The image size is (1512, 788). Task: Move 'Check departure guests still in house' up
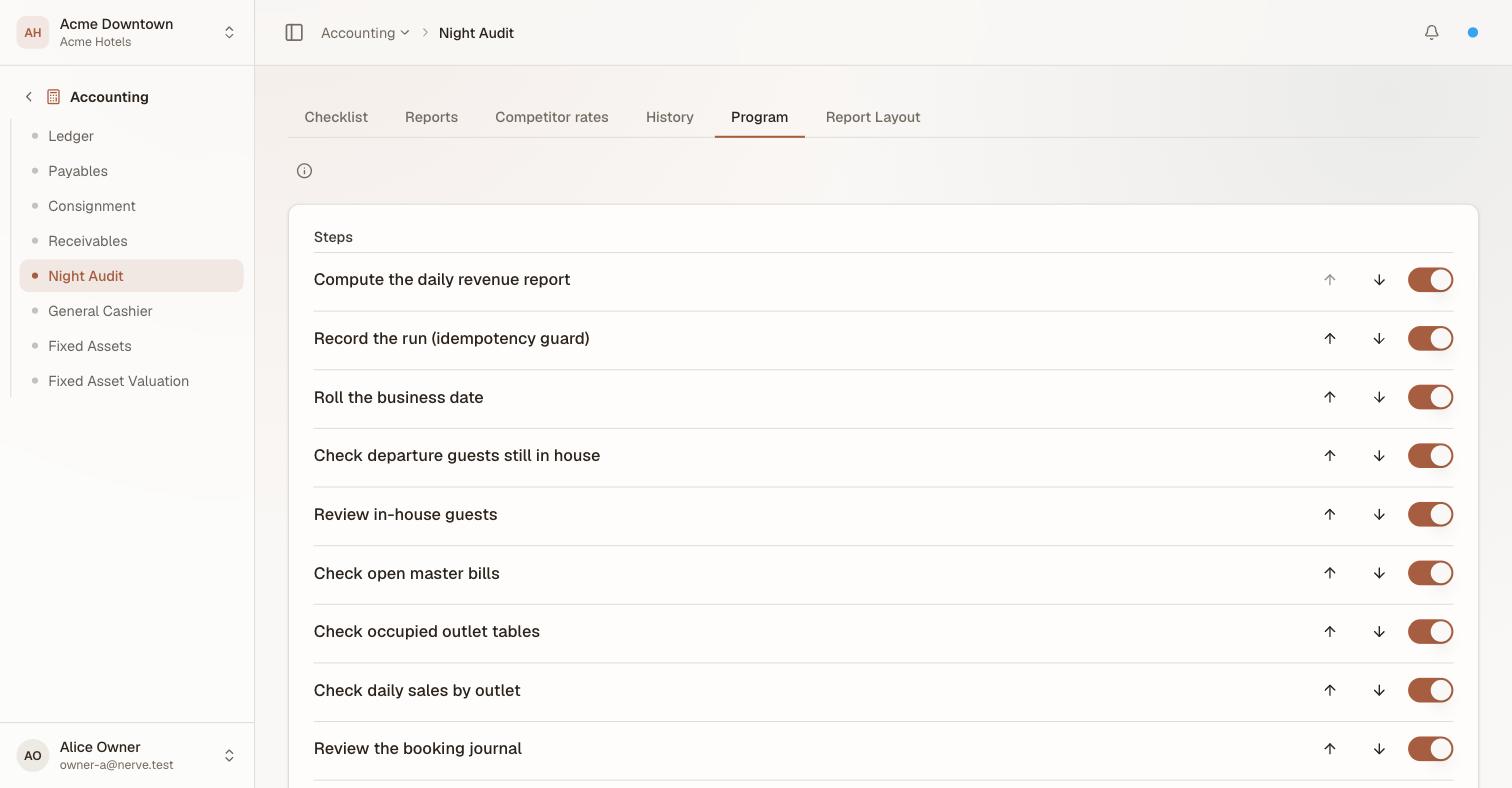click(x=1330, y=456)
